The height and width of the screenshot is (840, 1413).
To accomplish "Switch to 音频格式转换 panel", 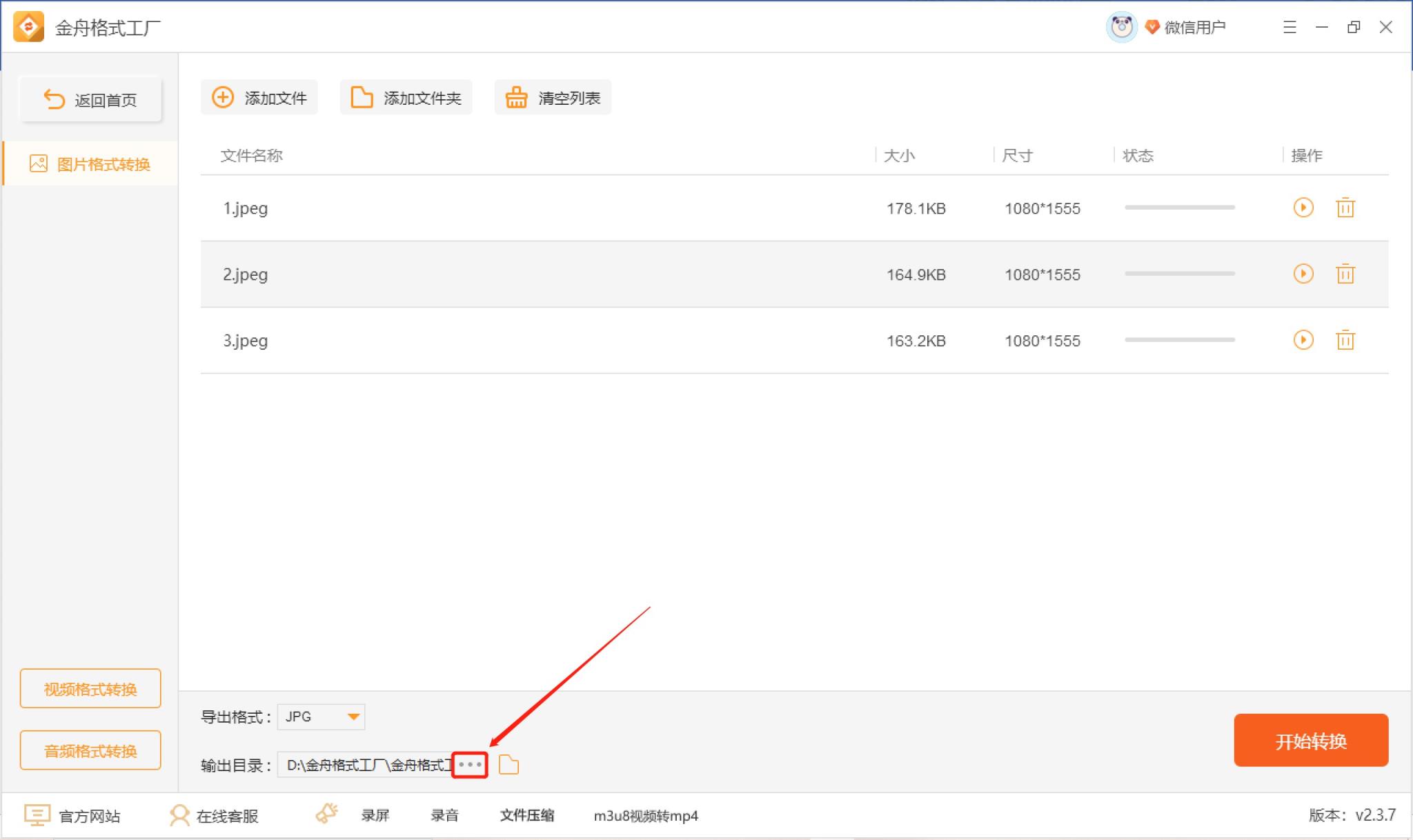I will pyautogui.click(x=90, y=750).
